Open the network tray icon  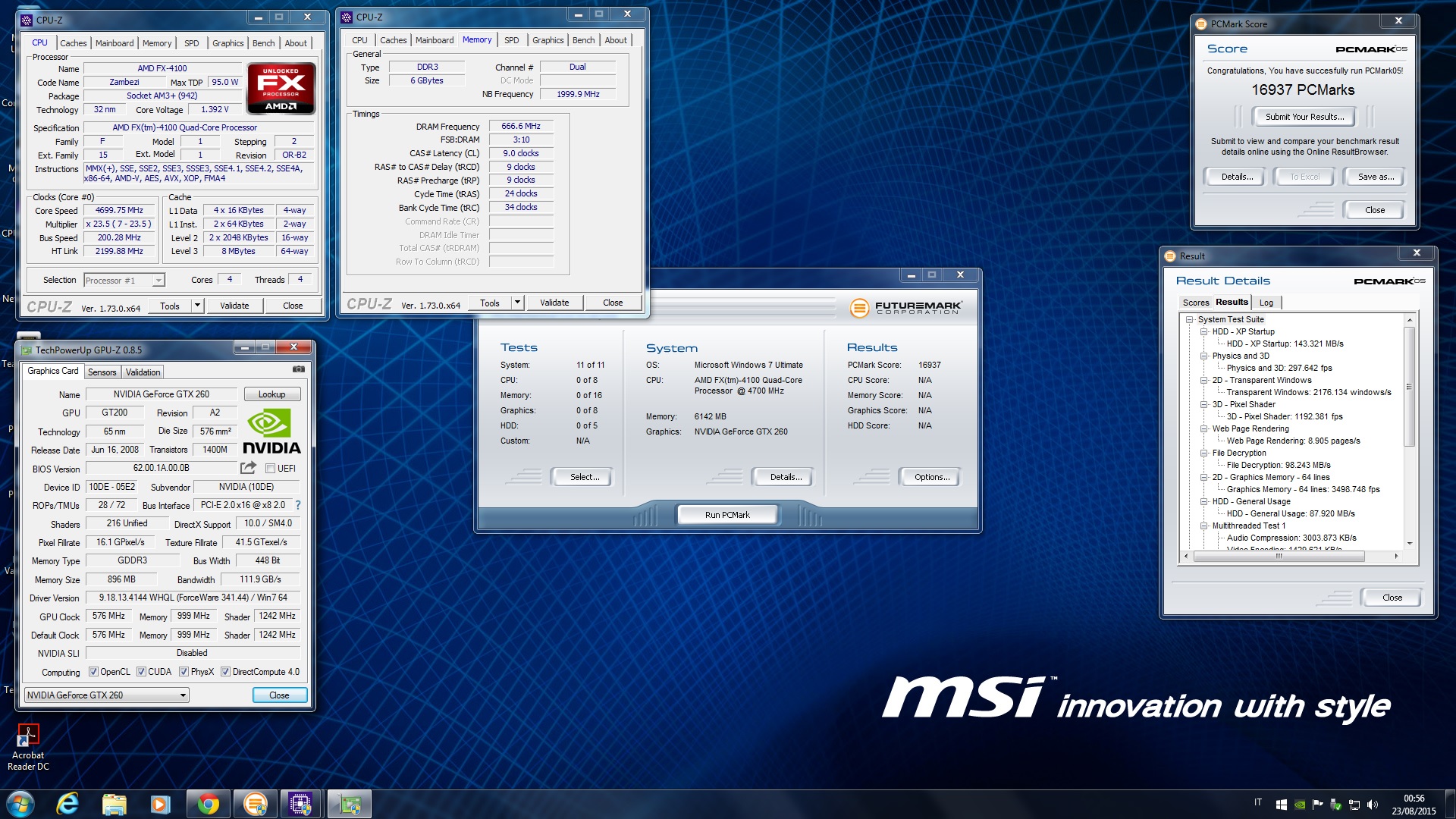[1354, 805]
